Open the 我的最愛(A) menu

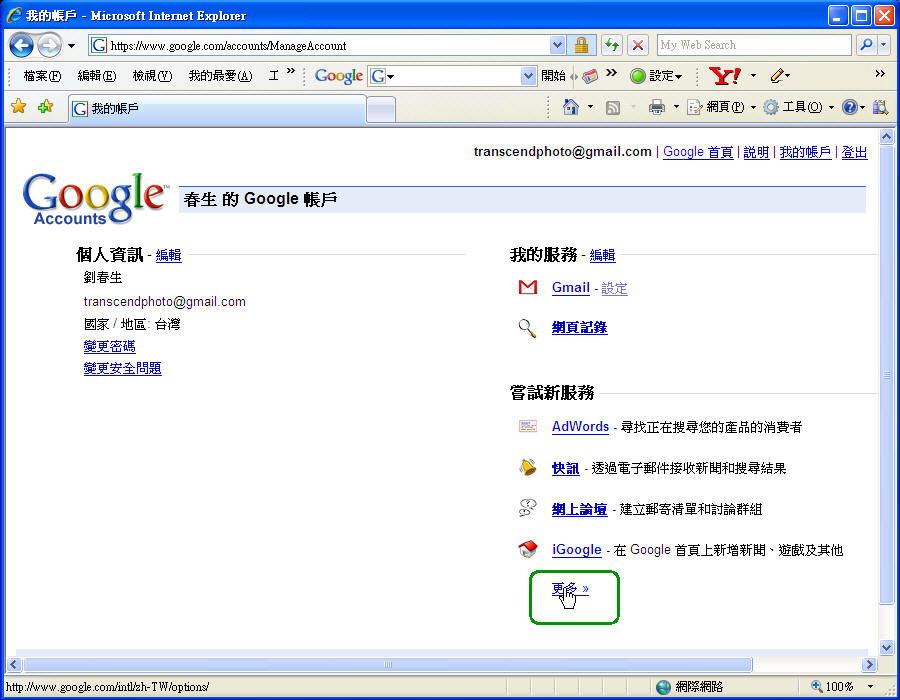(x=220, y=76)
